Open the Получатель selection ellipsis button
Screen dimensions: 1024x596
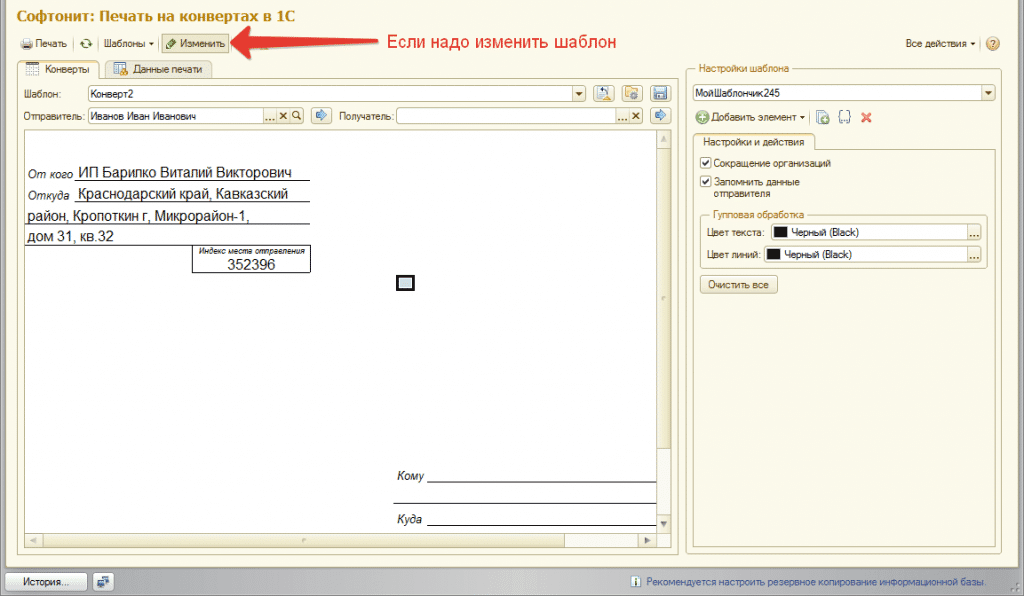click(x=622, y=116)
